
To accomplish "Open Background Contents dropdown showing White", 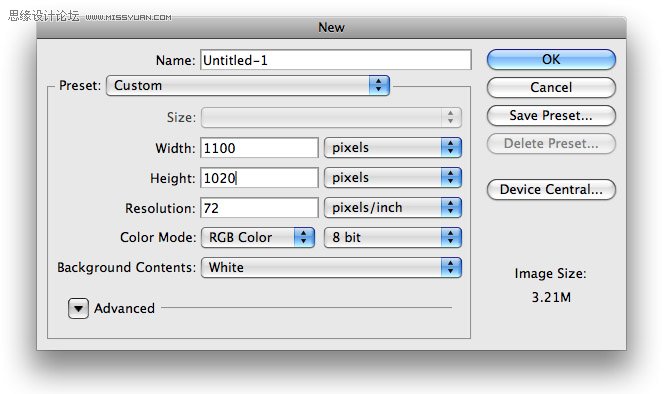I will coord(331,268).
